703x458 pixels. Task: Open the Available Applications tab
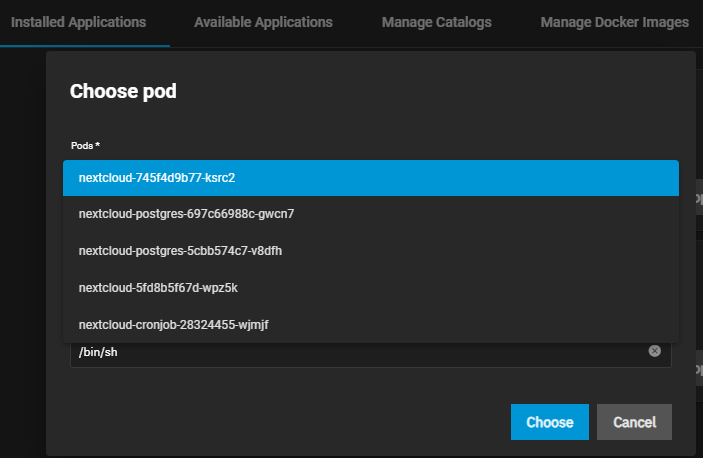pos(263,22)
